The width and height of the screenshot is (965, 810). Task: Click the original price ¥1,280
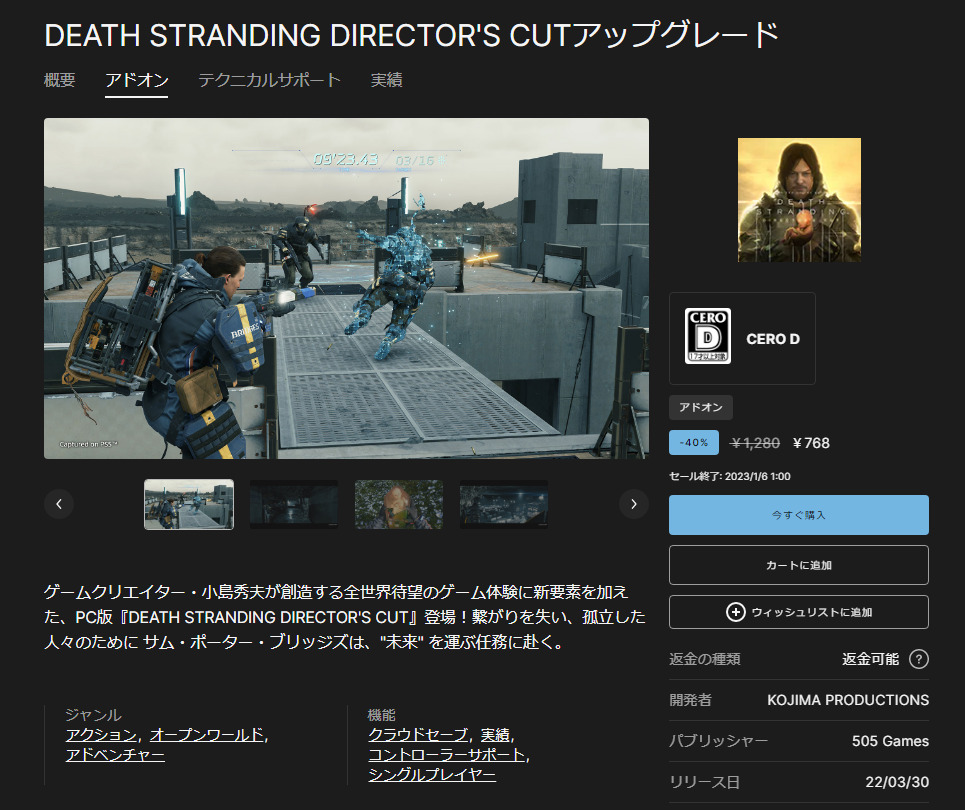tap(755, 443)
